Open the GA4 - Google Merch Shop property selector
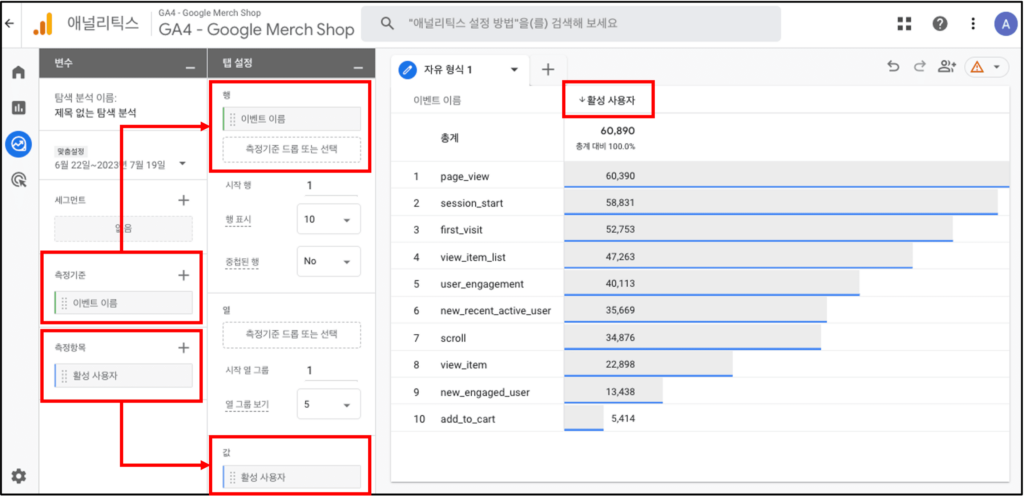Screen dimensions: 1024x496 click(x=257, y=24)
